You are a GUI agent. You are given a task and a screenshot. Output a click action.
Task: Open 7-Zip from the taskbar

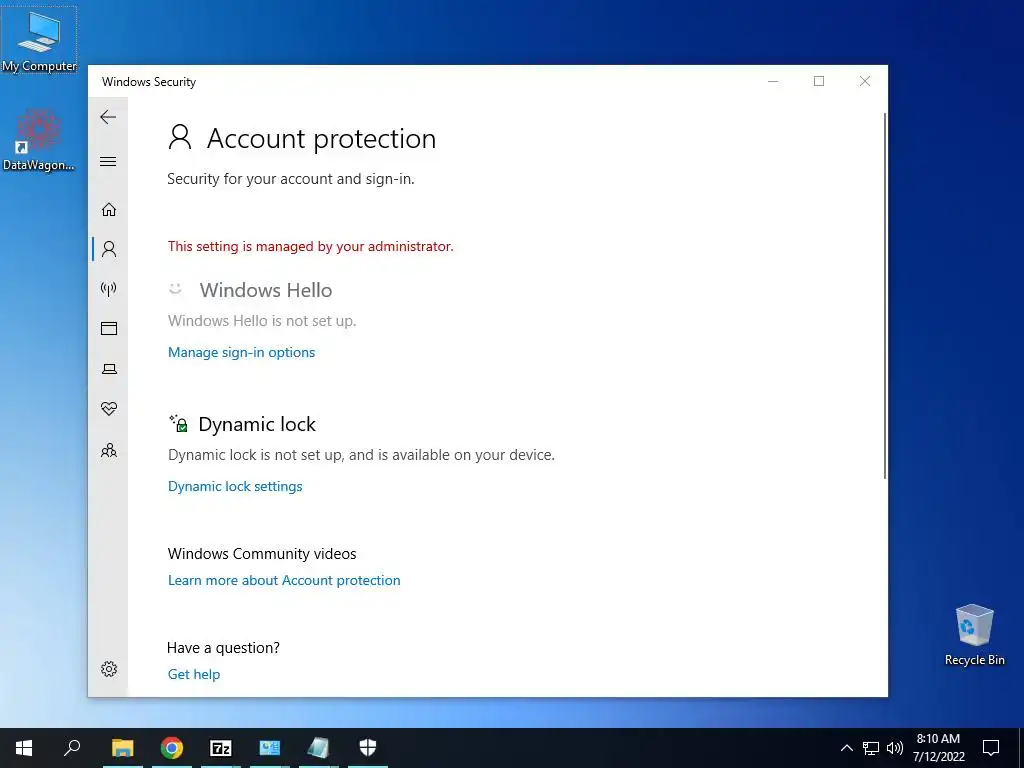click(x=221, y=748)
